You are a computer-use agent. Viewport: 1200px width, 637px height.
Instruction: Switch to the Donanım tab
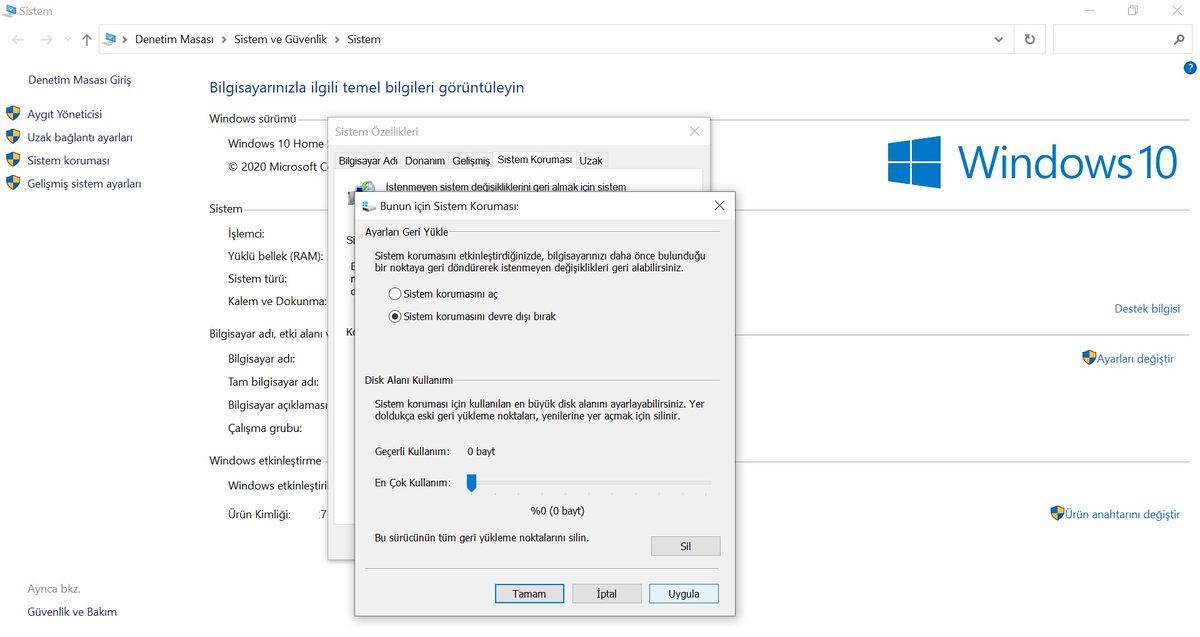(x=424, y=161)
